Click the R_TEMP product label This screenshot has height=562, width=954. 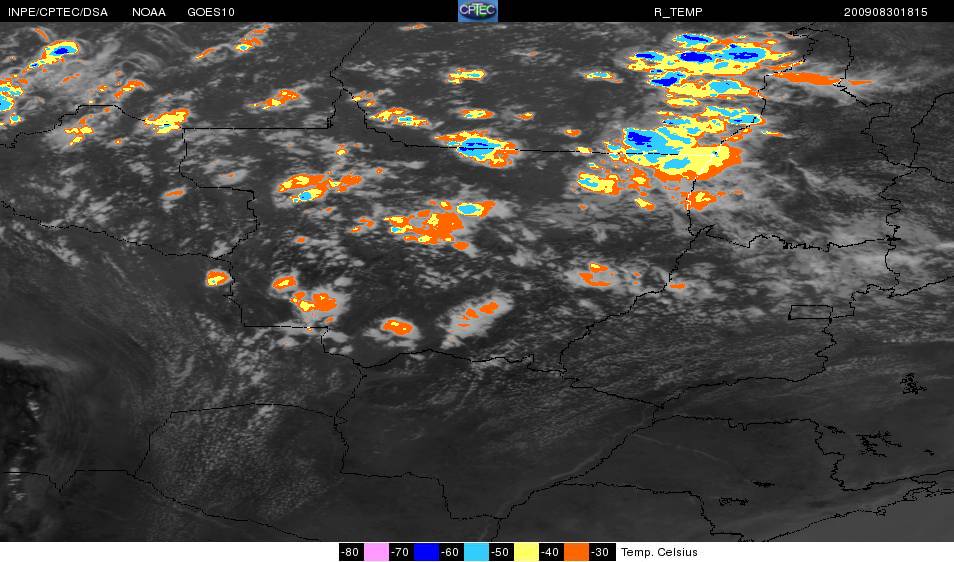click(x=678, y=12)
